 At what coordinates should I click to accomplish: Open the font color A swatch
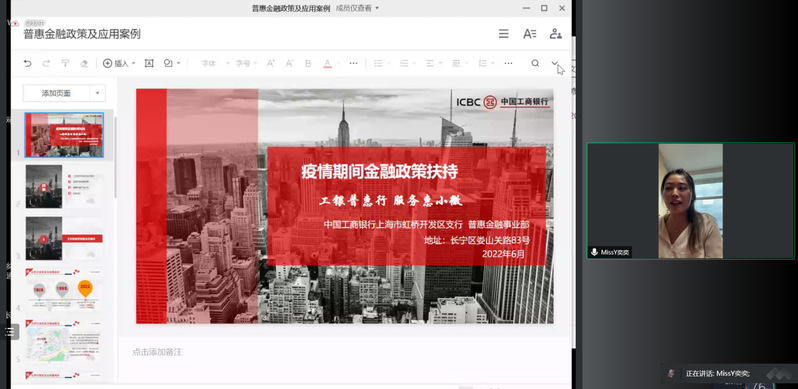(x=328, y=63)
